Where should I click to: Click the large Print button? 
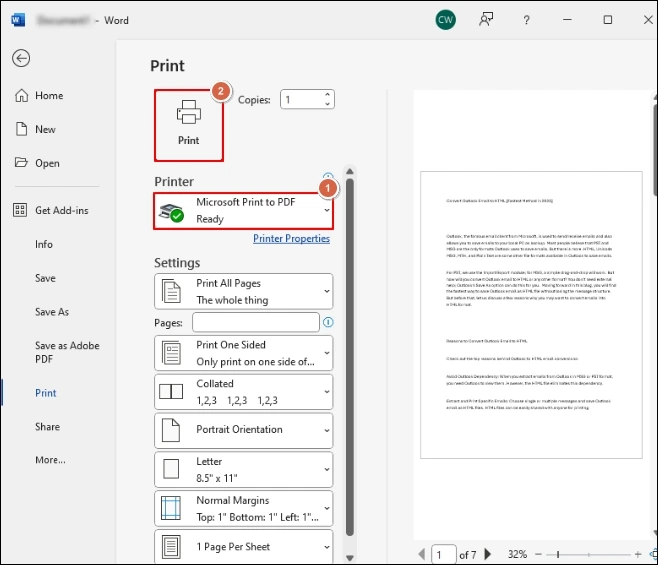click(188, 125)
